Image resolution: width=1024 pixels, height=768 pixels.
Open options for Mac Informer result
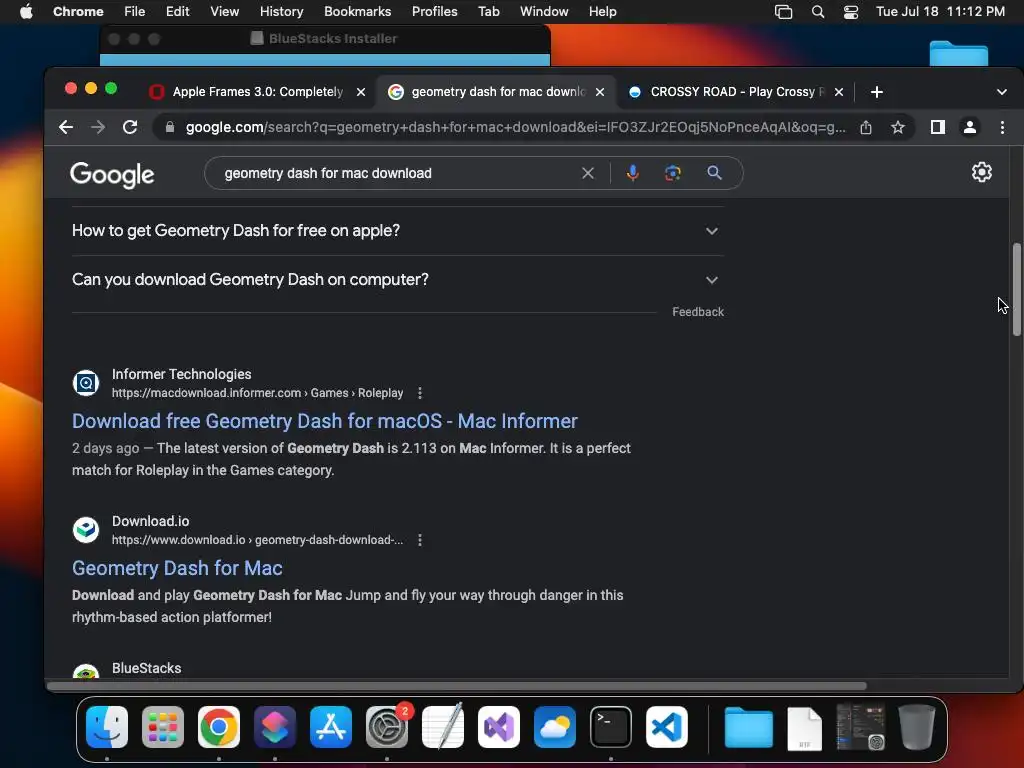point(420,393)
